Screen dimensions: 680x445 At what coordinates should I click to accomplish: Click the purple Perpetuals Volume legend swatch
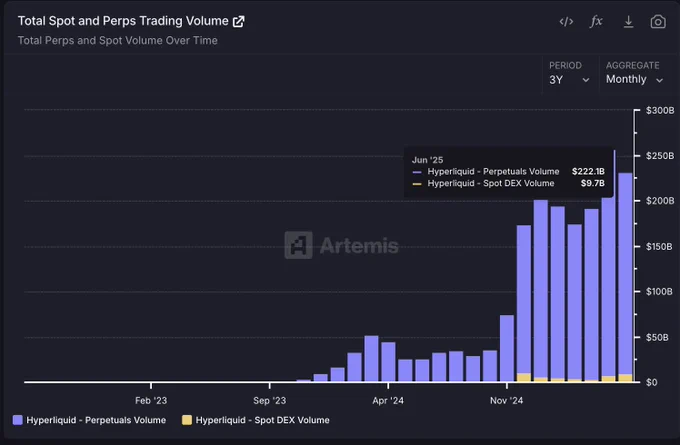point(18,420)
